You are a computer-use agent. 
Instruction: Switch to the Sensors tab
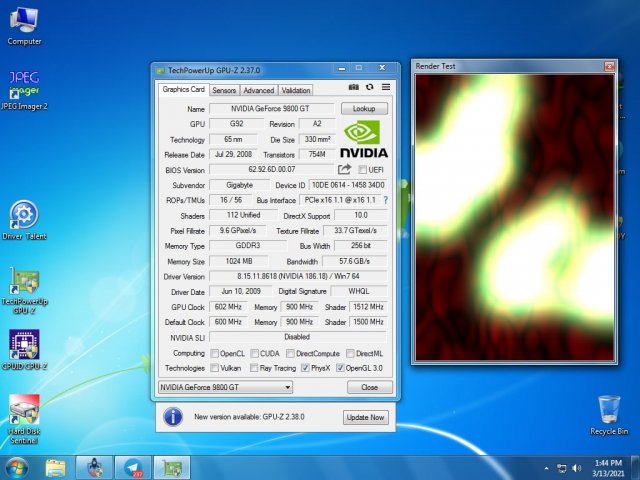coord(224,90)
